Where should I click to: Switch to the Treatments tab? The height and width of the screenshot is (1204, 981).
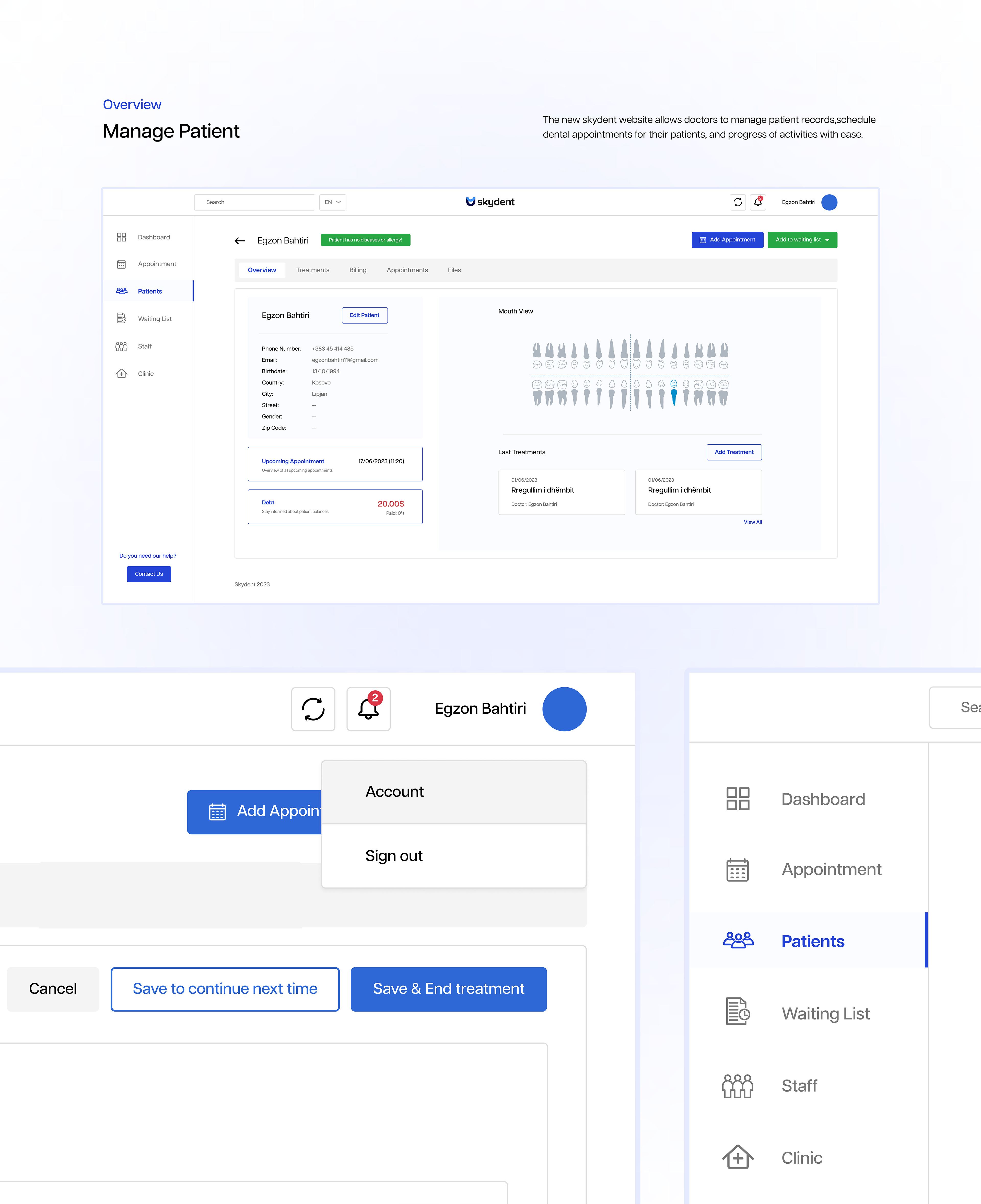point(312,270)
